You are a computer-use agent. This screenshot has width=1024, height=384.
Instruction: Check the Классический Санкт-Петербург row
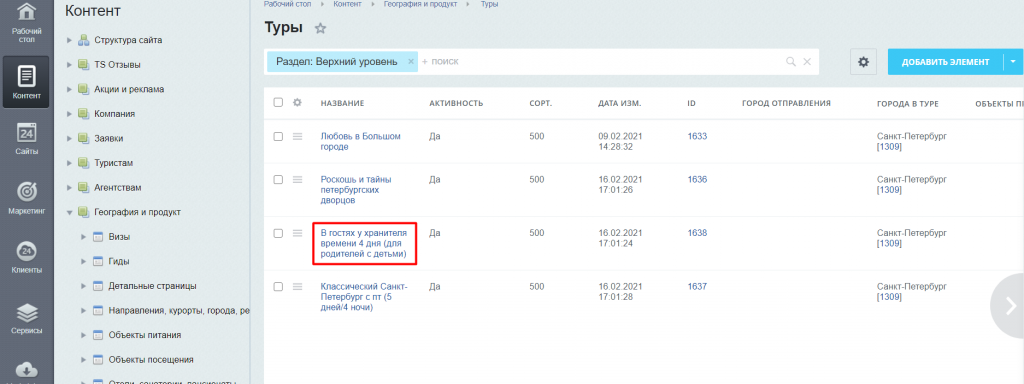(278, 286)
